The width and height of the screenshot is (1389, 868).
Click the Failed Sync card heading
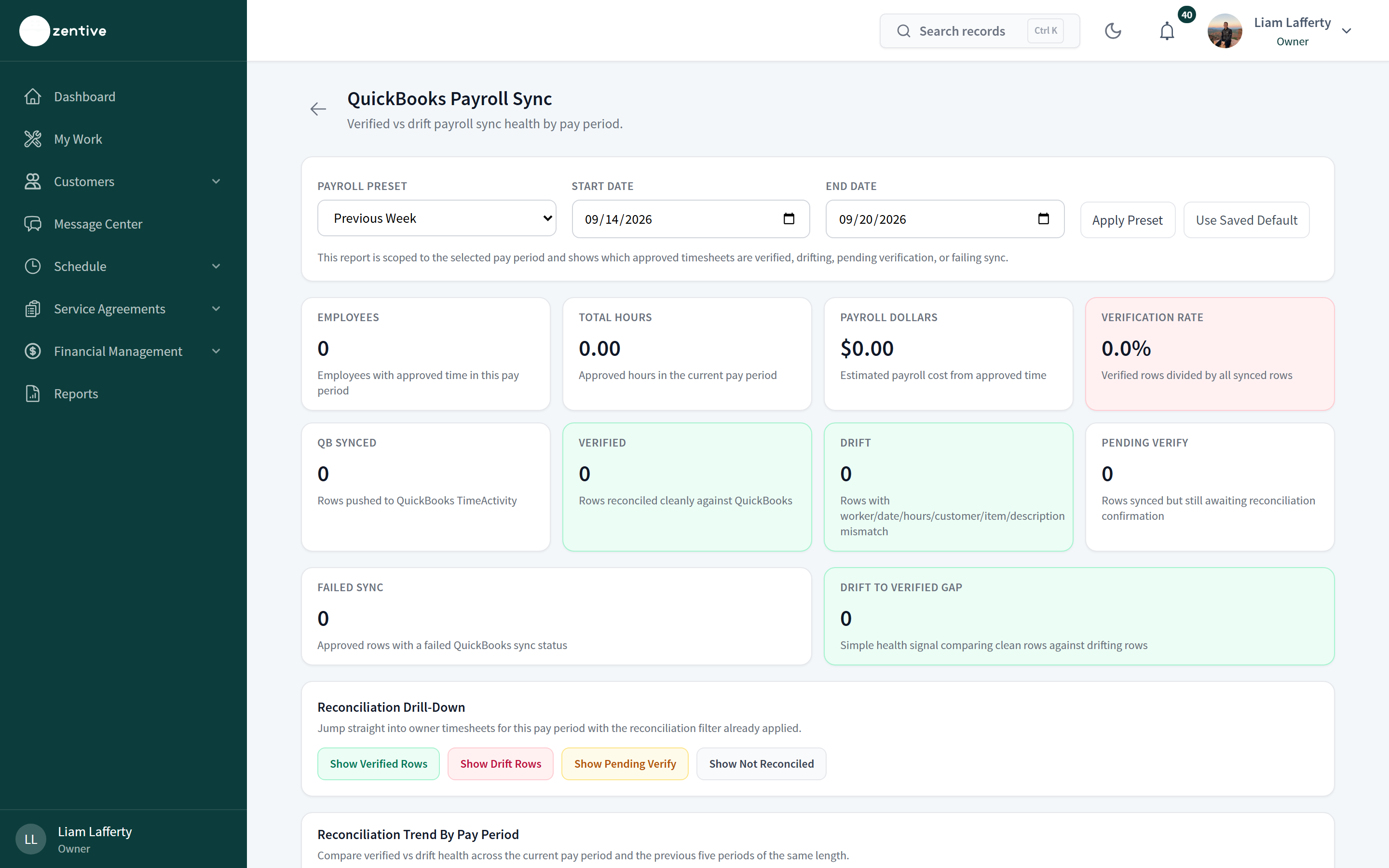tap(350, 587)
